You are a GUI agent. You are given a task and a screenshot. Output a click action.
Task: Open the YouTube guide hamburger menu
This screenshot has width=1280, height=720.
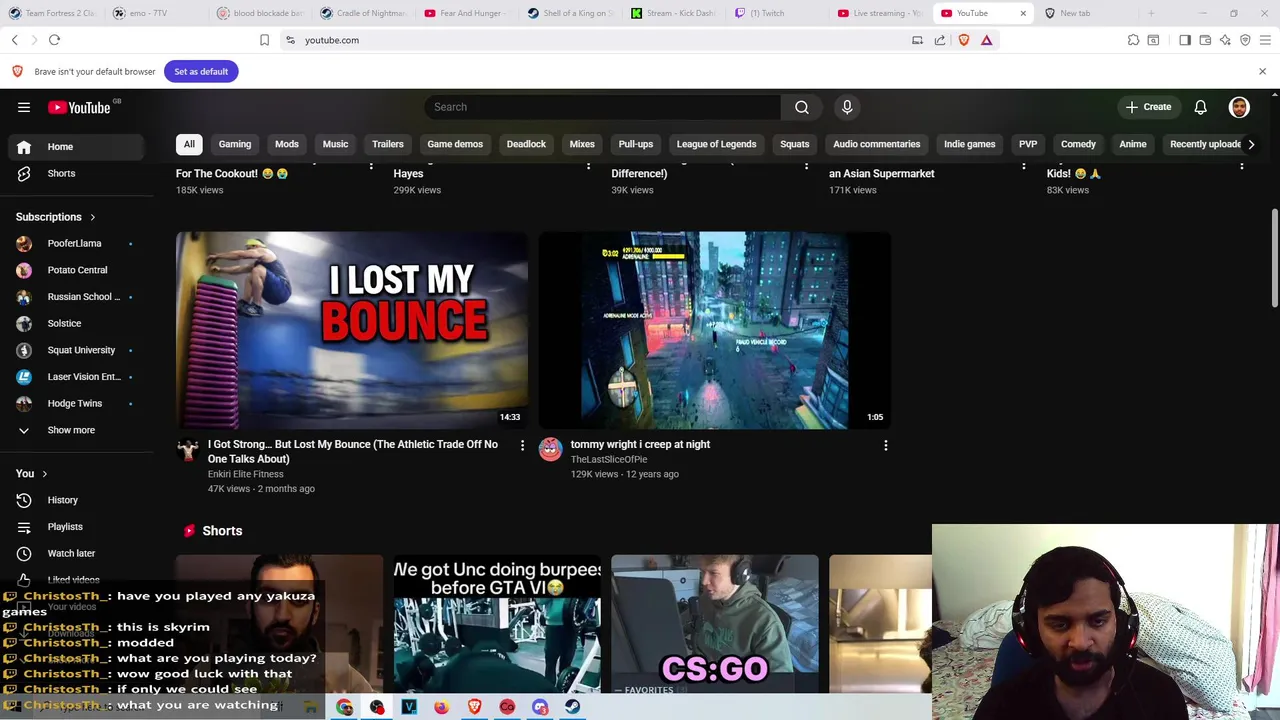pos(24,107)
